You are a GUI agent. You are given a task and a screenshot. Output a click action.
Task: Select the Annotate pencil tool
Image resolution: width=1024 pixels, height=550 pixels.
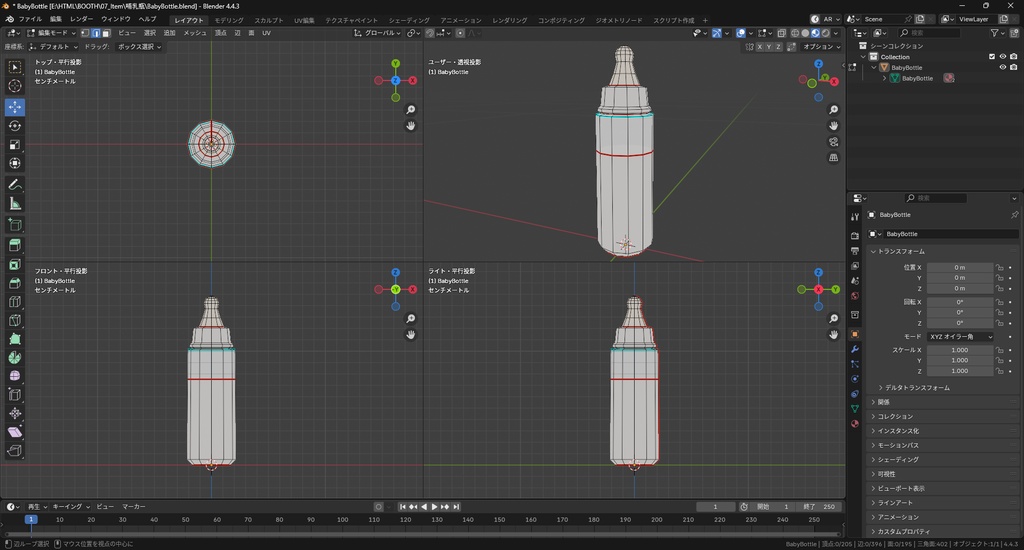(x=15, y=185)
